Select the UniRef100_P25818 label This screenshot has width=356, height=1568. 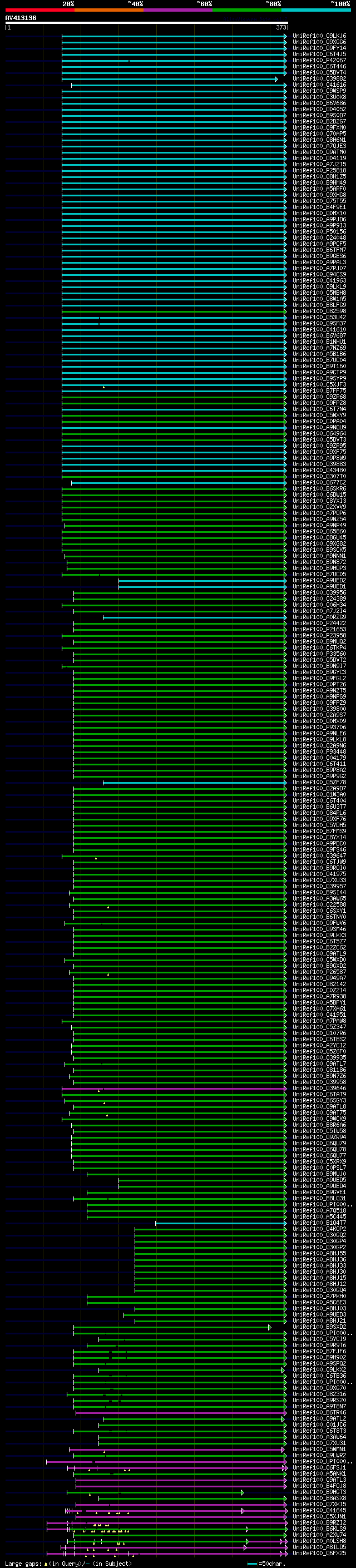(x=319, y=171)
